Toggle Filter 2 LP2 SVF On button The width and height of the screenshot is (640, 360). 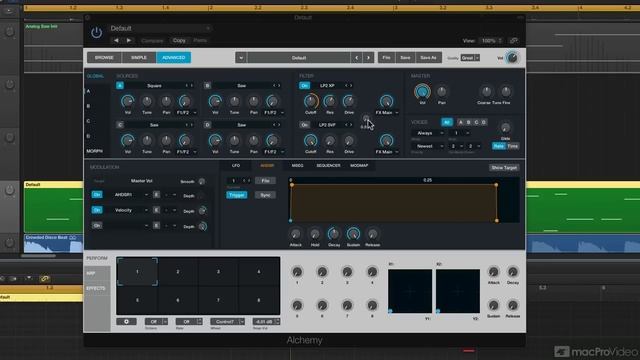[304, 125]
